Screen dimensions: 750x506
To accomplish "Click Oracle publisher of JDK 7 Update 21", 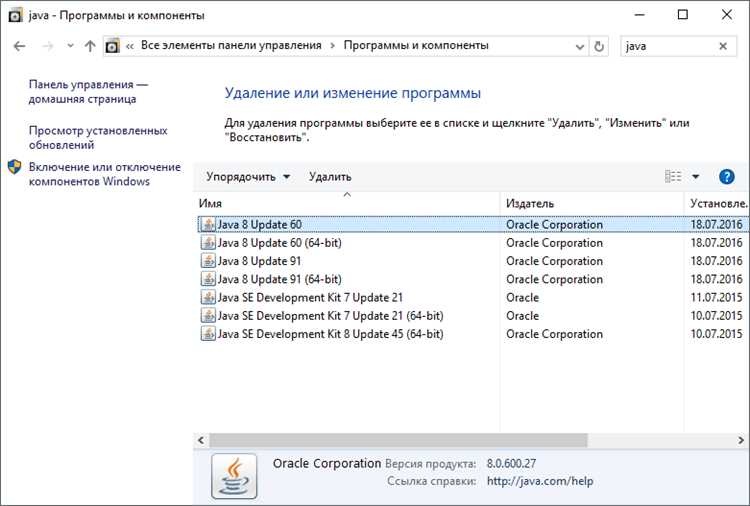I will click(x=522, y=297).
